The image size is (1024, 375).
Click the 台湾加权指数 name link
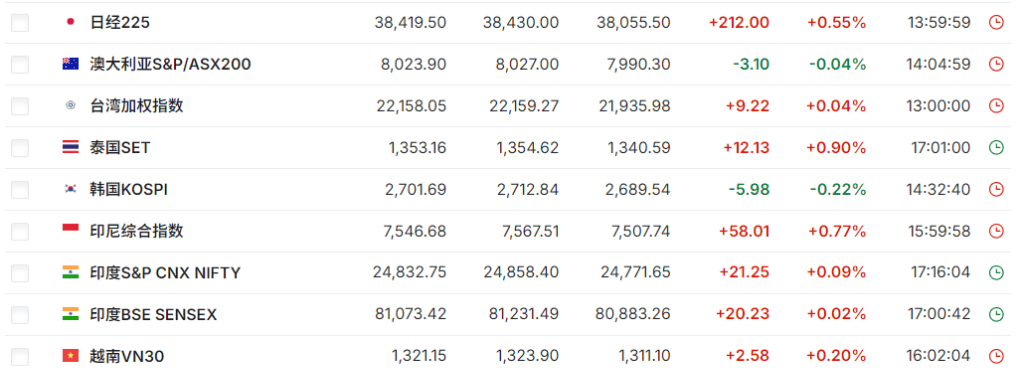click(136, 106)
